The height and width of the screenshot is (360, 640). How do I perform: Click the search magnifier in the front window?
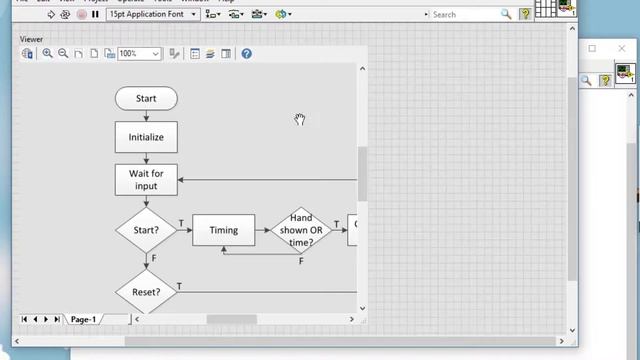[506, 14]
